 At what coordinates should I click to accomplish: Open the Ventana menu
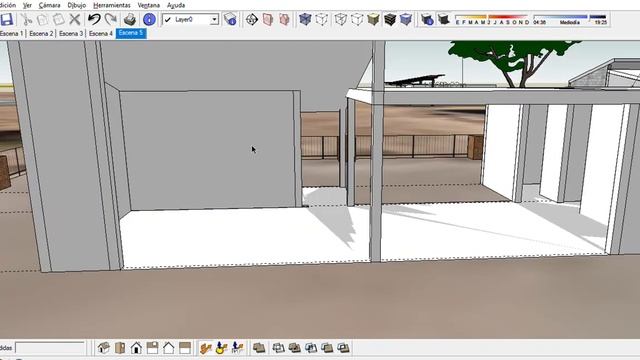point(149,5)
